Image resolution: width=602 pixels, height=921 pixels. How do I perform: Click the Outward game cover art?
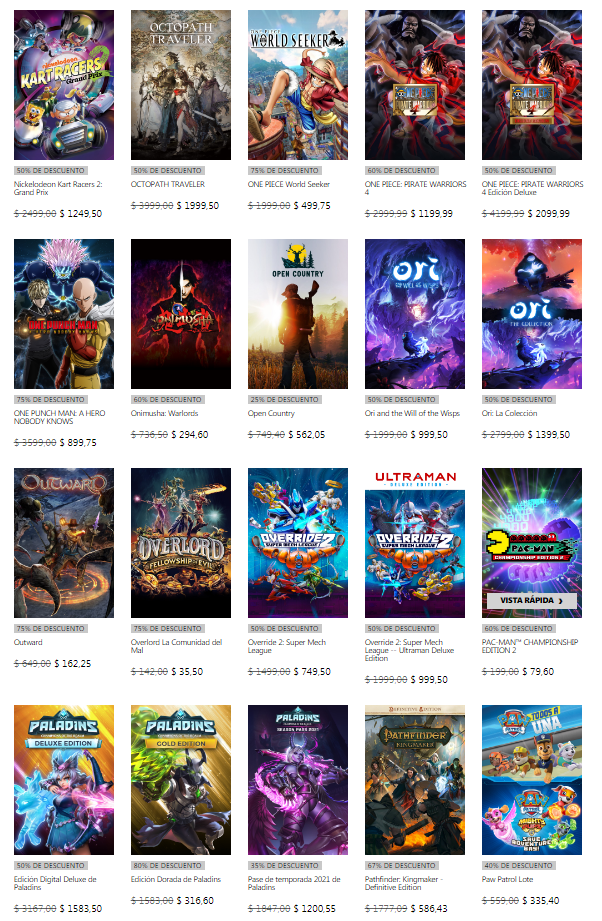coord(64,543)
